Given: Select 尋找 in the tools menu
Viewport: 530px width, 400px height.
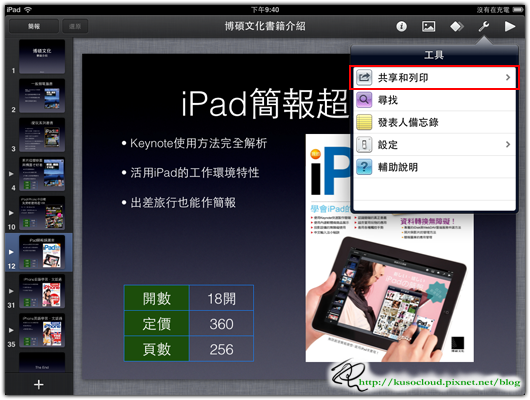Looking at the screenshot, I should coord(434,100).
